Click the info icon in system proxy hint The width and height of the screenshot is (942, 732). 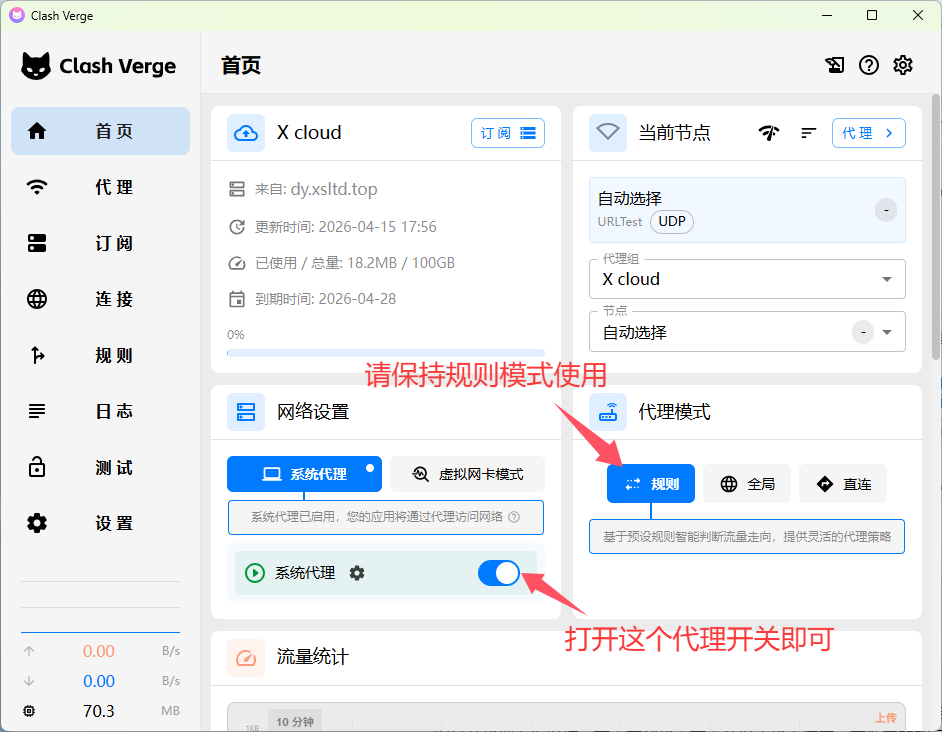[x=514, y=517]
